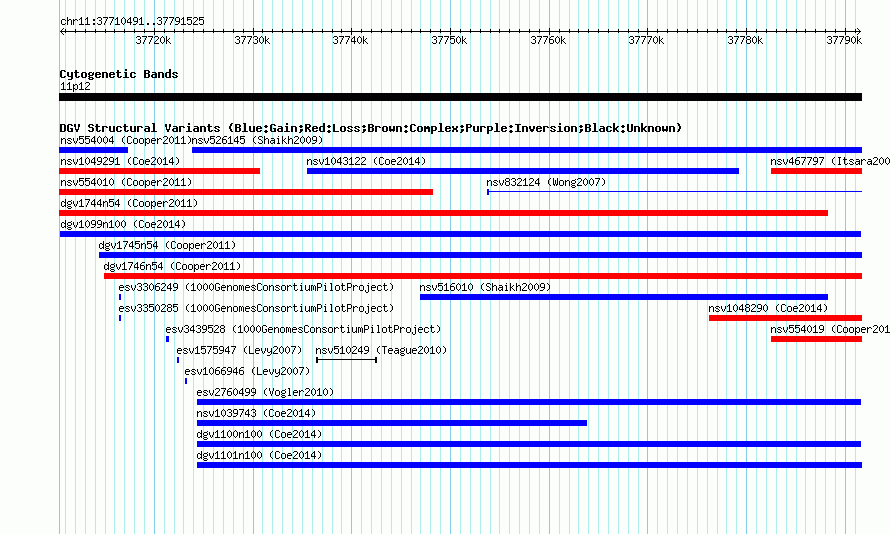Click the 37740k ruler tick label
Image resolution: width=890 pixels, height=534 pixels.
[350, 40]
